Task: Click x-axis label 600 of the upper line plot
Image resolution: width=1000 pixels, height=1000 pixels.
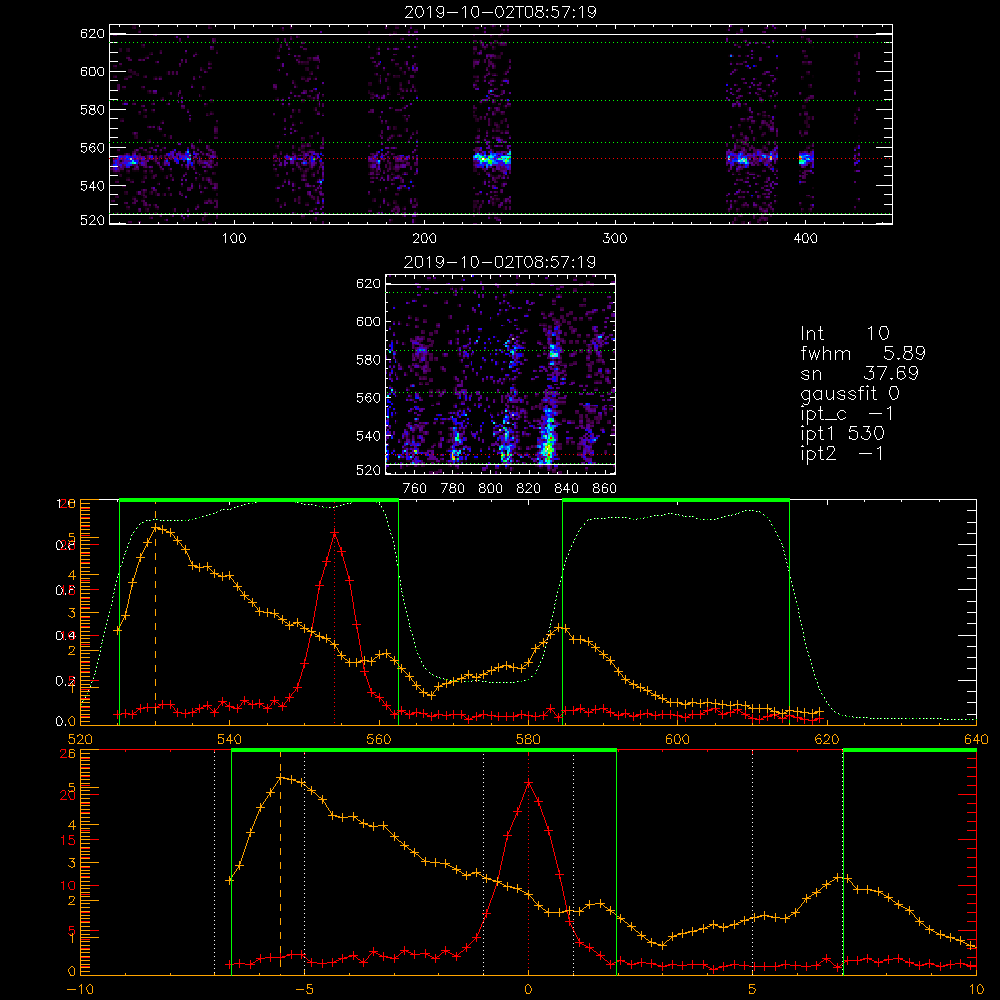Action: [677, 740]
